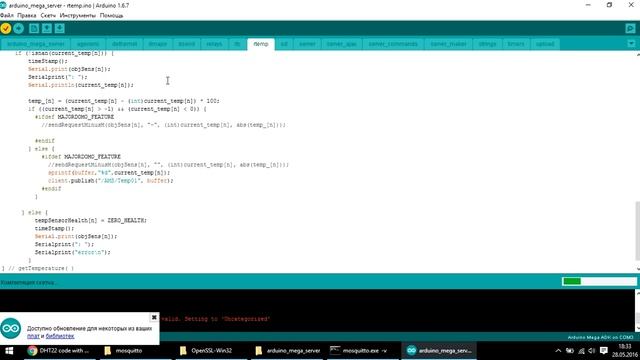
Task: Switch to the strings tab
Action: [x=488, y=44]
